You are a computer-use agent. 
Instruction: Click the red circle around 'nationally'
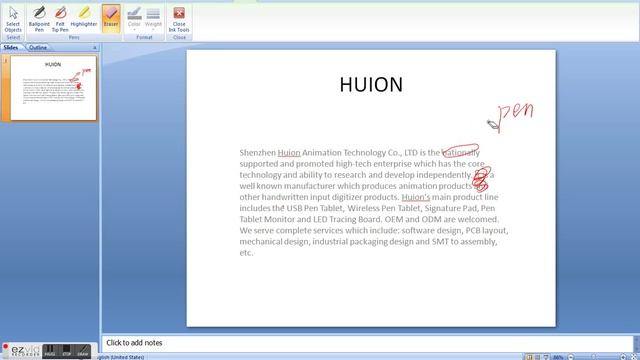point(460,150)
